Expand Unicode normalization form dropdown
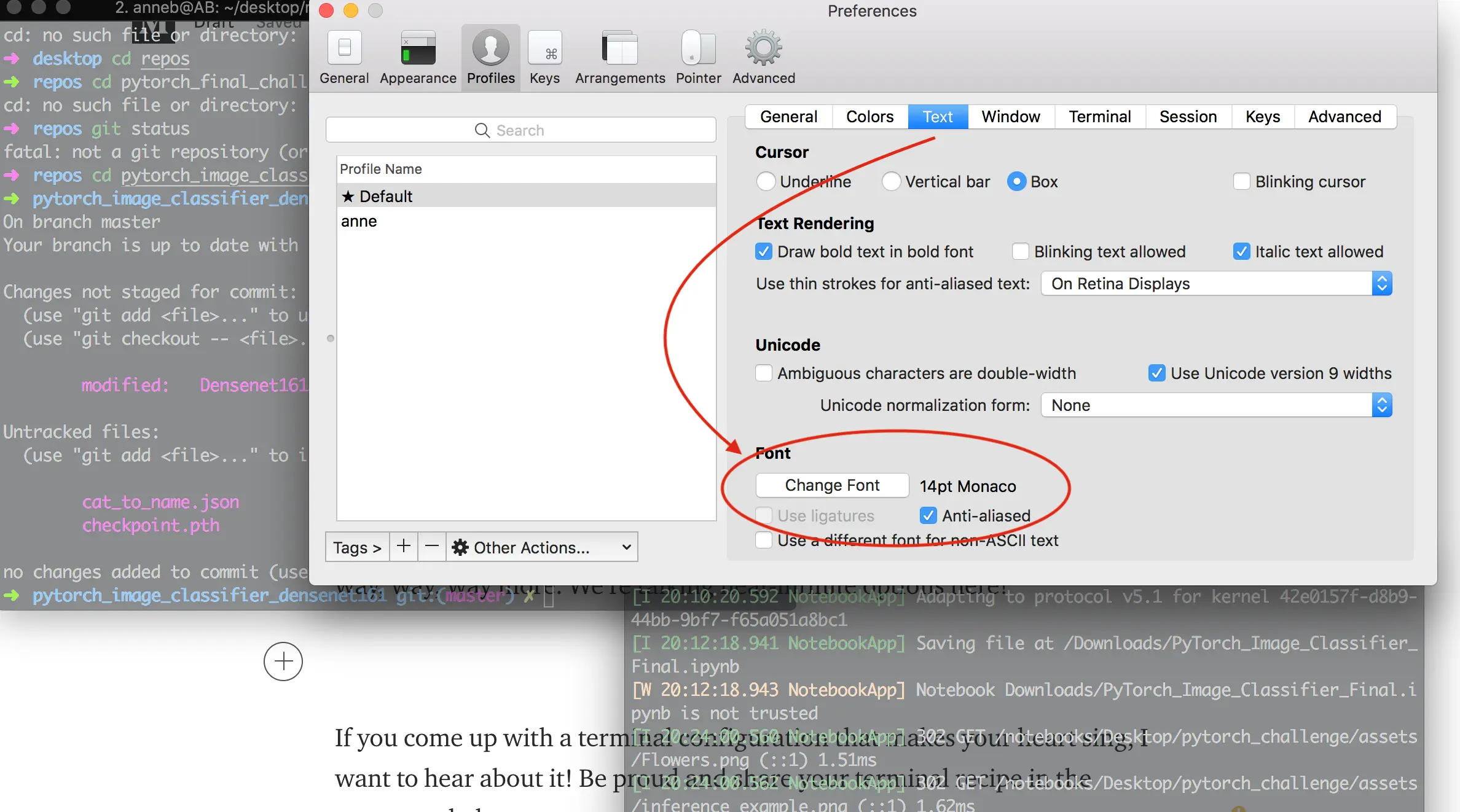The width and height of the screenshot is (1460, 812). tap(1215, 405)
